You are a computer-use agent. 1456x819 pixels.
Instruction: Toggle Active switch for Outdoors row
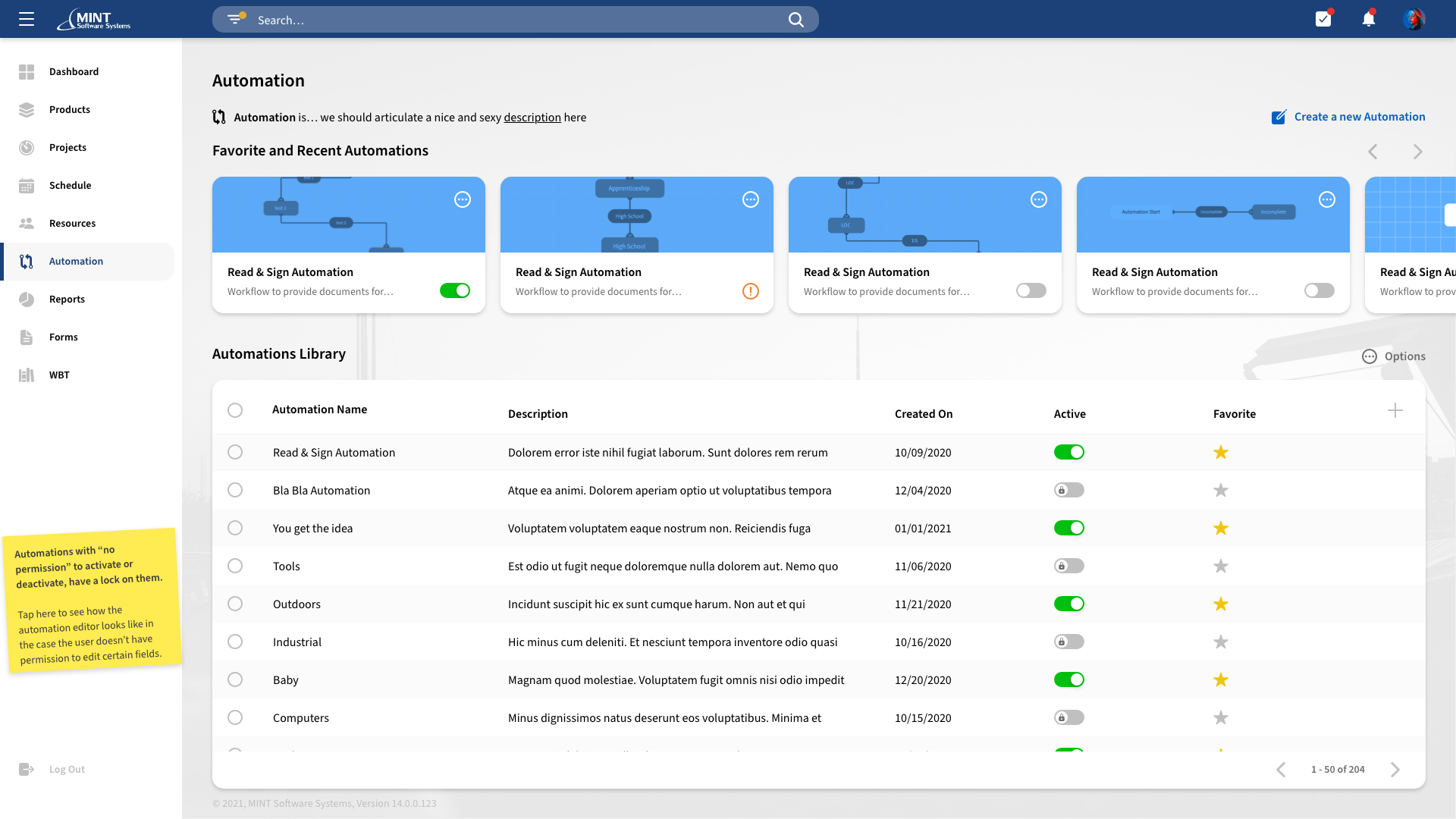tap(1068, 604)
